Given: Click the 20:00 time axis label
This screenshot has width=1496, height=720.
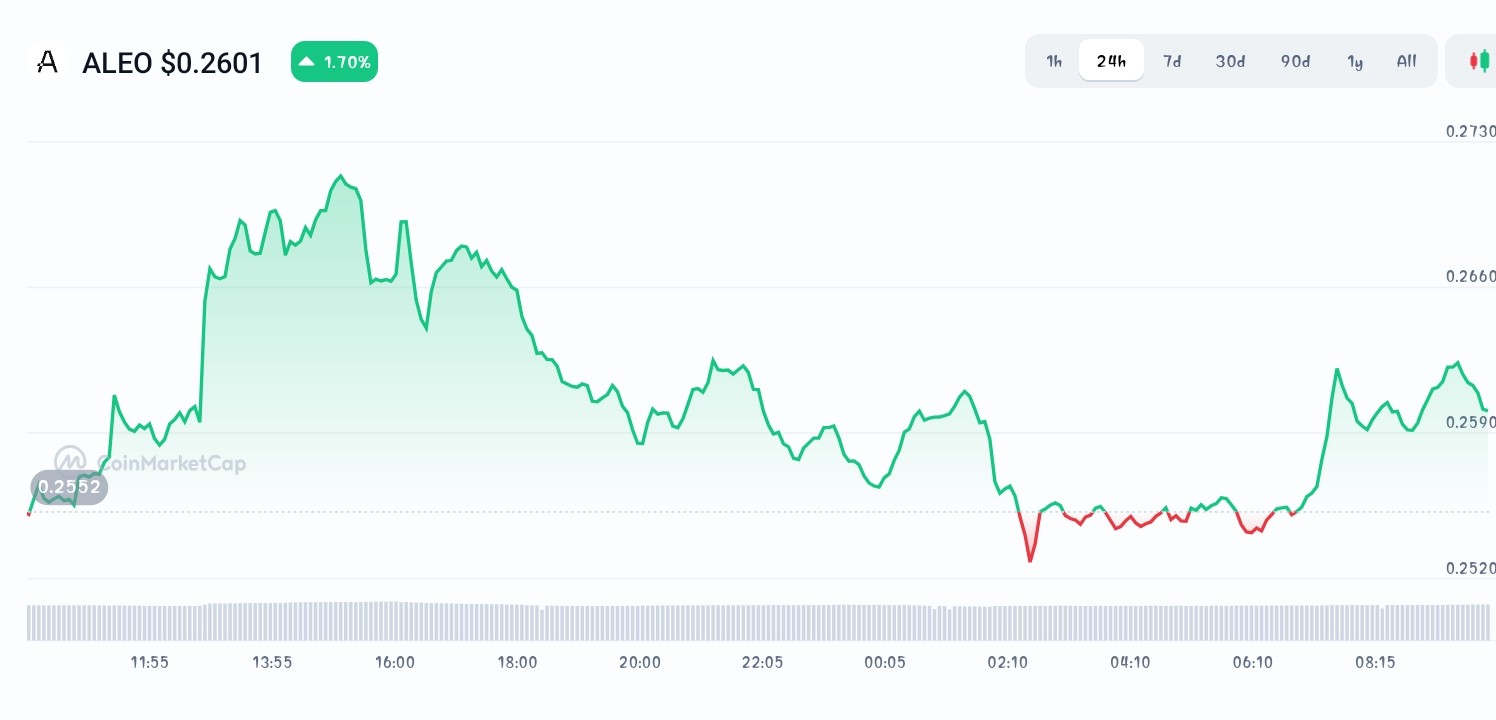Looking at the screenshot, I should click(x=640, y=662).
